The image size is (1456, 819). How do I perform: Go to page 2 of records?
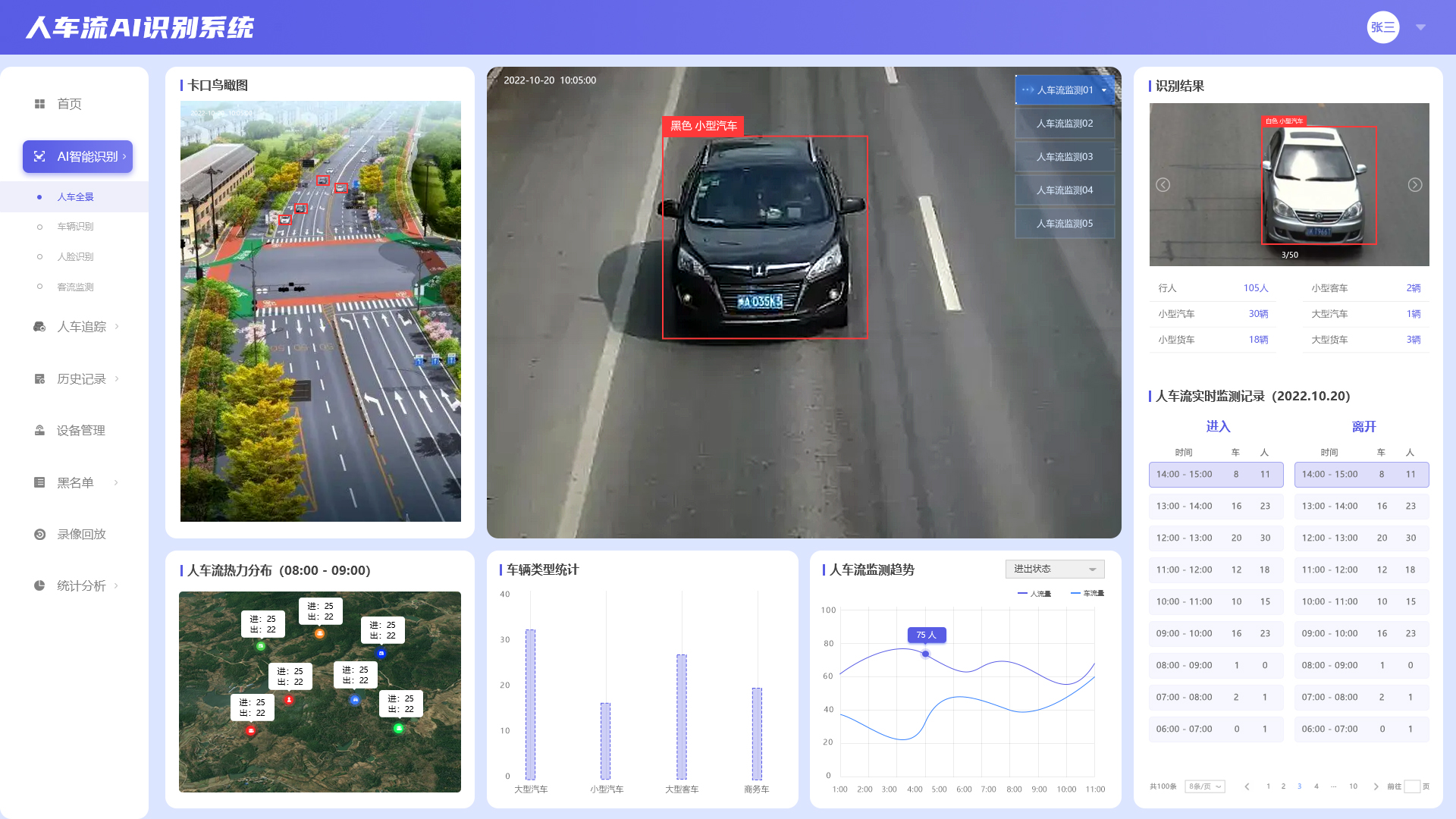coord(1283,786)
